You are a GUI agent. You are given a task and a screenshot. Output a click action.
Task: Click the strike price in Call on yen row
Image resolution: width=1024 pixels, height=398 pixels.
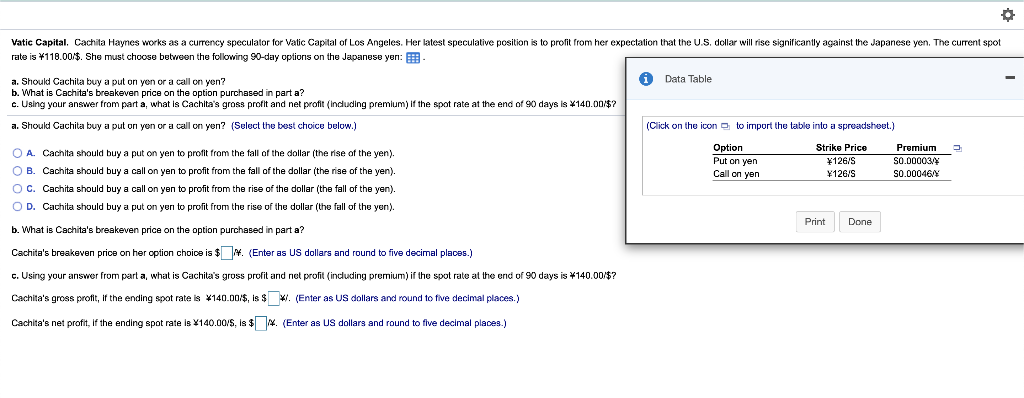(x=841, y=174)
